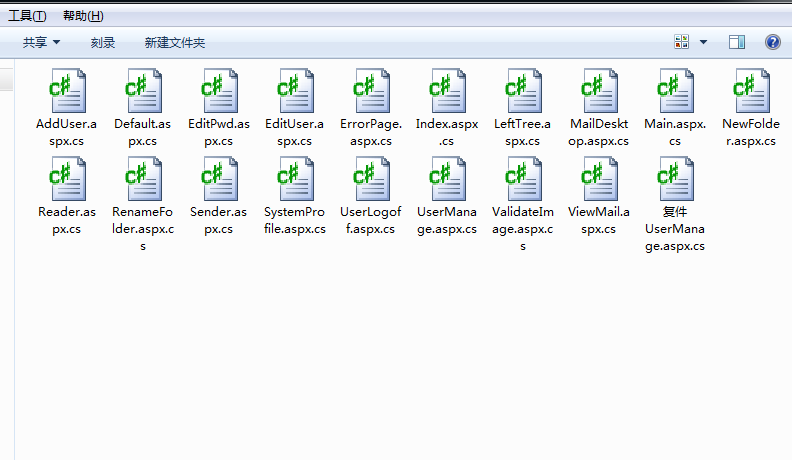Open help with the question mark icon
792x460 pixels.
coord(773,42)
